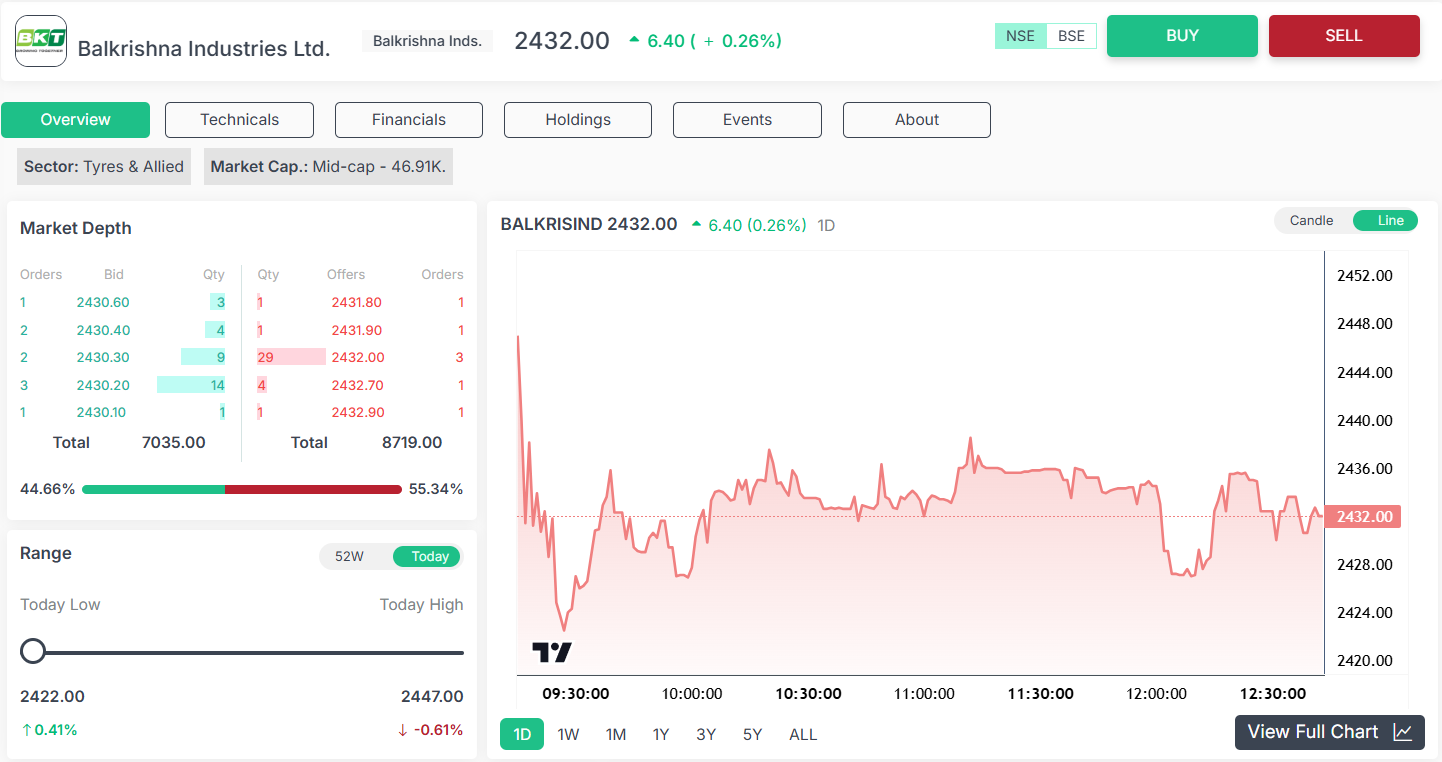Select 1Y chart timeframe
This screenshot has width=1442, height=762.
tap(661, 734)
